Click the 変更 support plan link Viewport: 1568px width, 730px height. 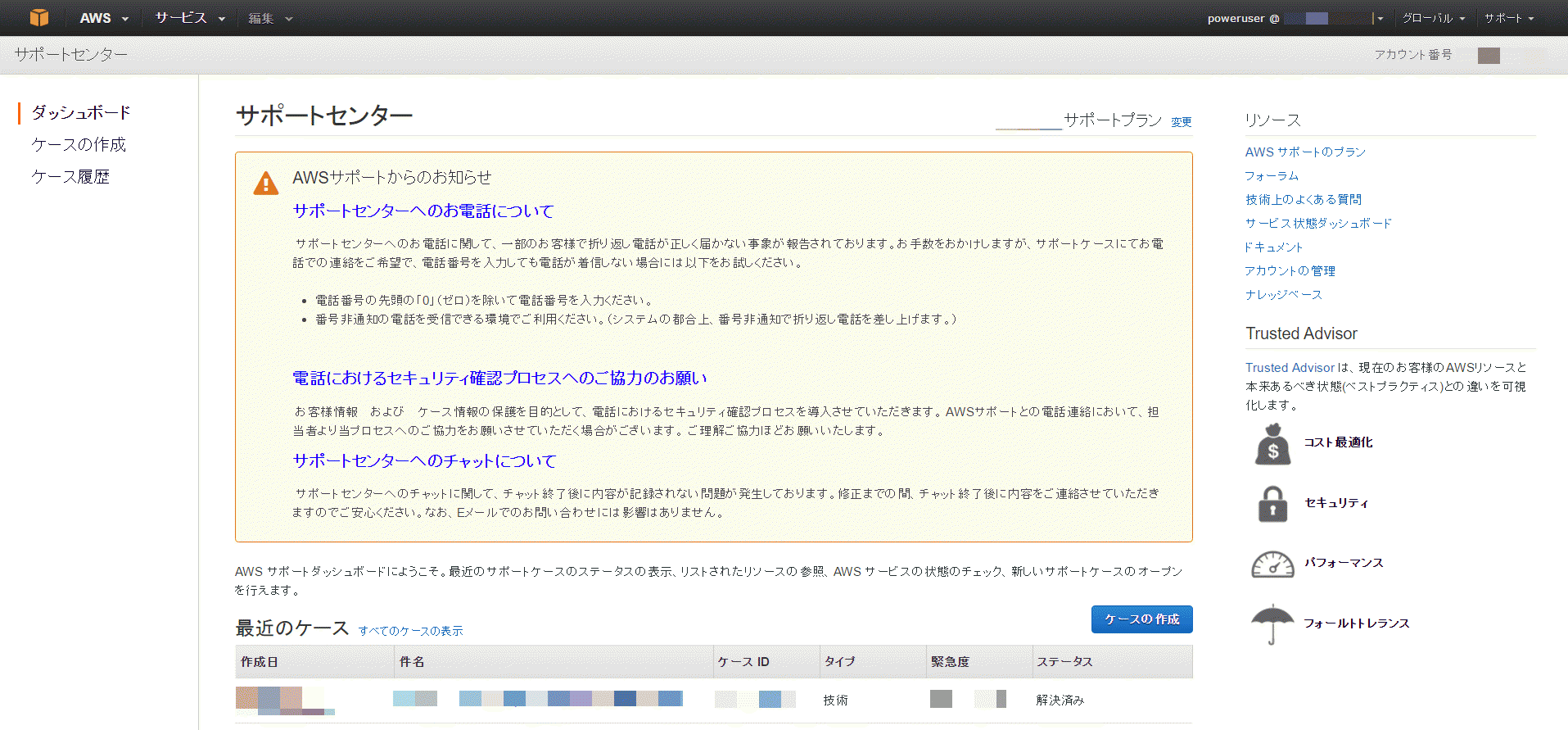1181,122
